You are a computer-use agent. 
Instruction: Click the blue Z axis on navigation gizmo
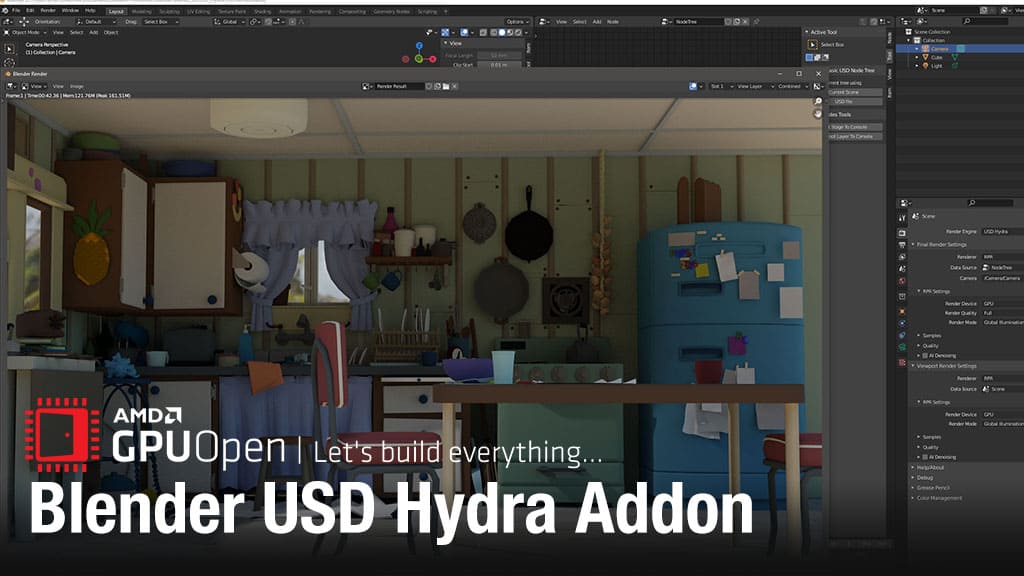[419, 46]
